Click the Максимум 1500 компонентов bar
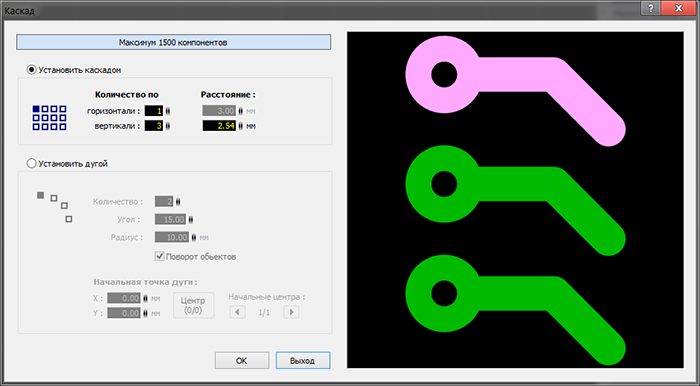This screenshot has width=700, height=386. click(173, 42)
